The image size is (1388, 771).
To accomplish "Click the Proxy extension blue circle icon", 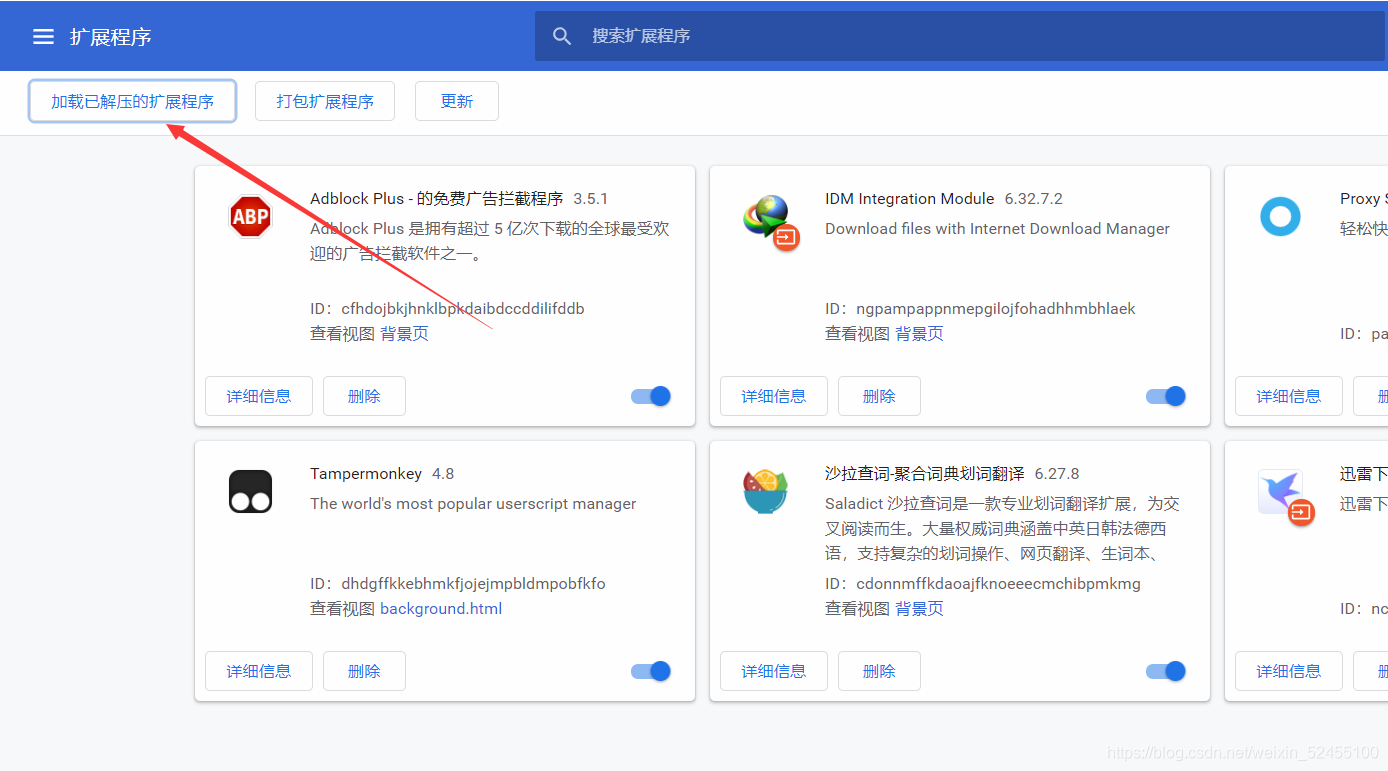I will [1280, 216].
